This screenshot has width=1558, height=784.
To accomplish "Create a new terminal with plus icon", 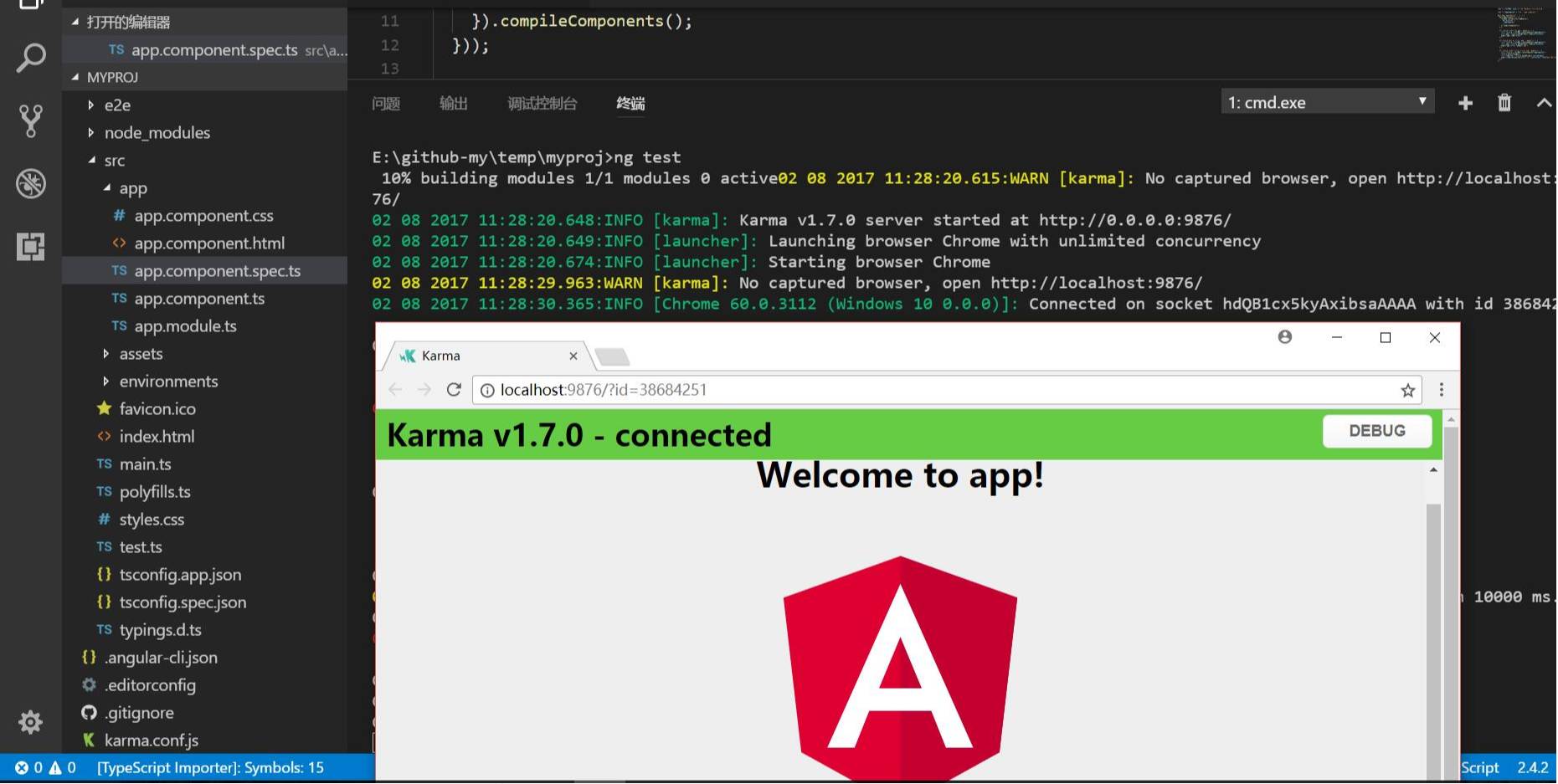I will [x=1465, y=103].
